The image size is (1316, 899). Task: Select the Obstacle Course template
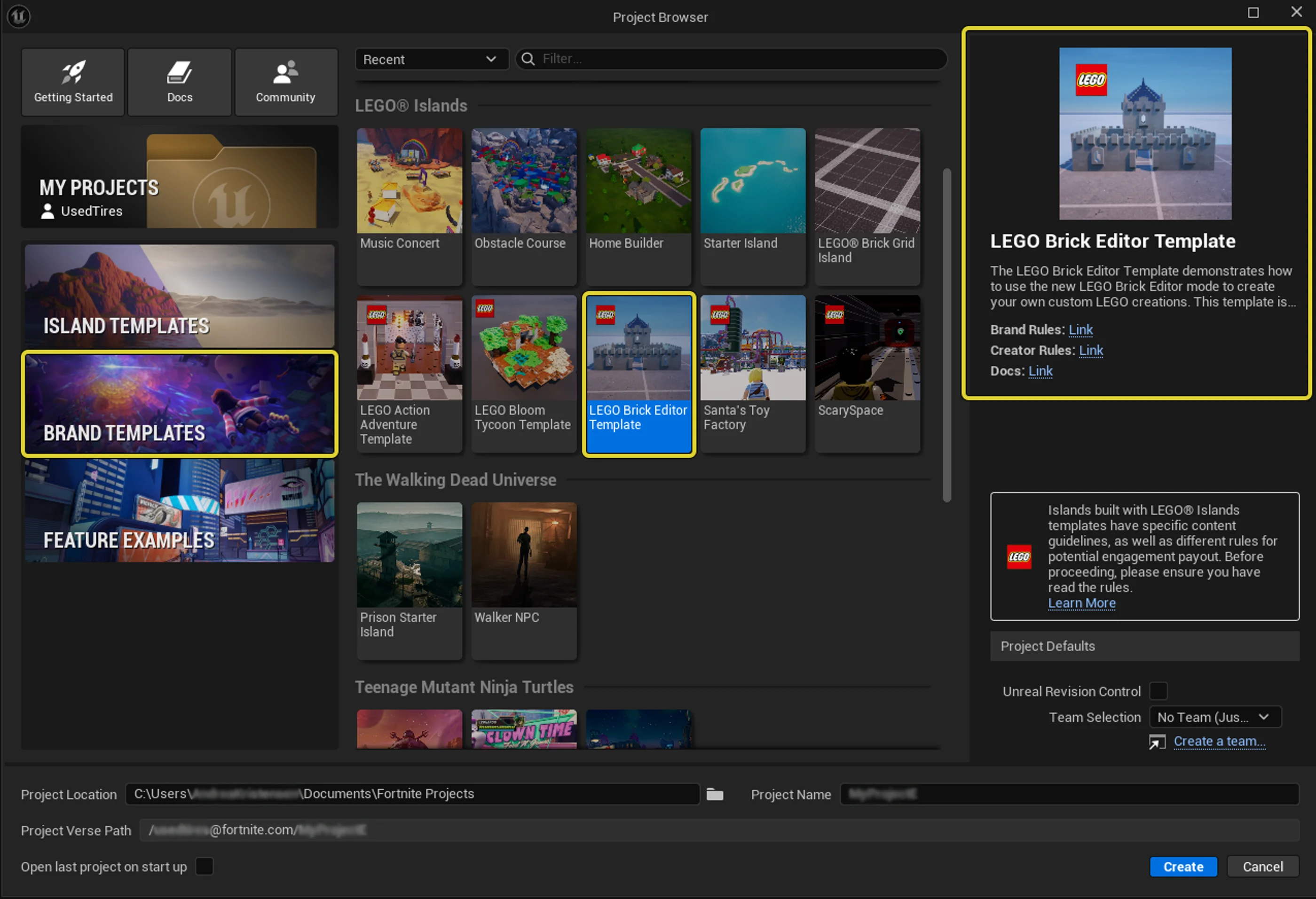[x=524, y=207]
